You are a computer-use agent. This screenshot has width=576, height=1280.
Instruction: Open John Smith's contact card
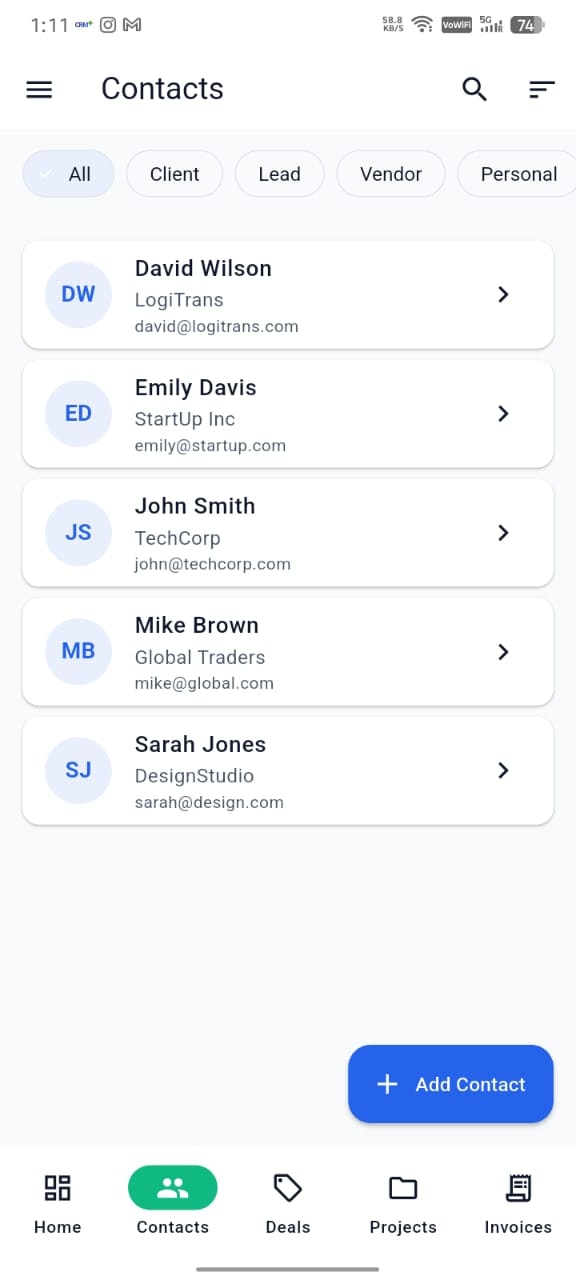(288, 532)
